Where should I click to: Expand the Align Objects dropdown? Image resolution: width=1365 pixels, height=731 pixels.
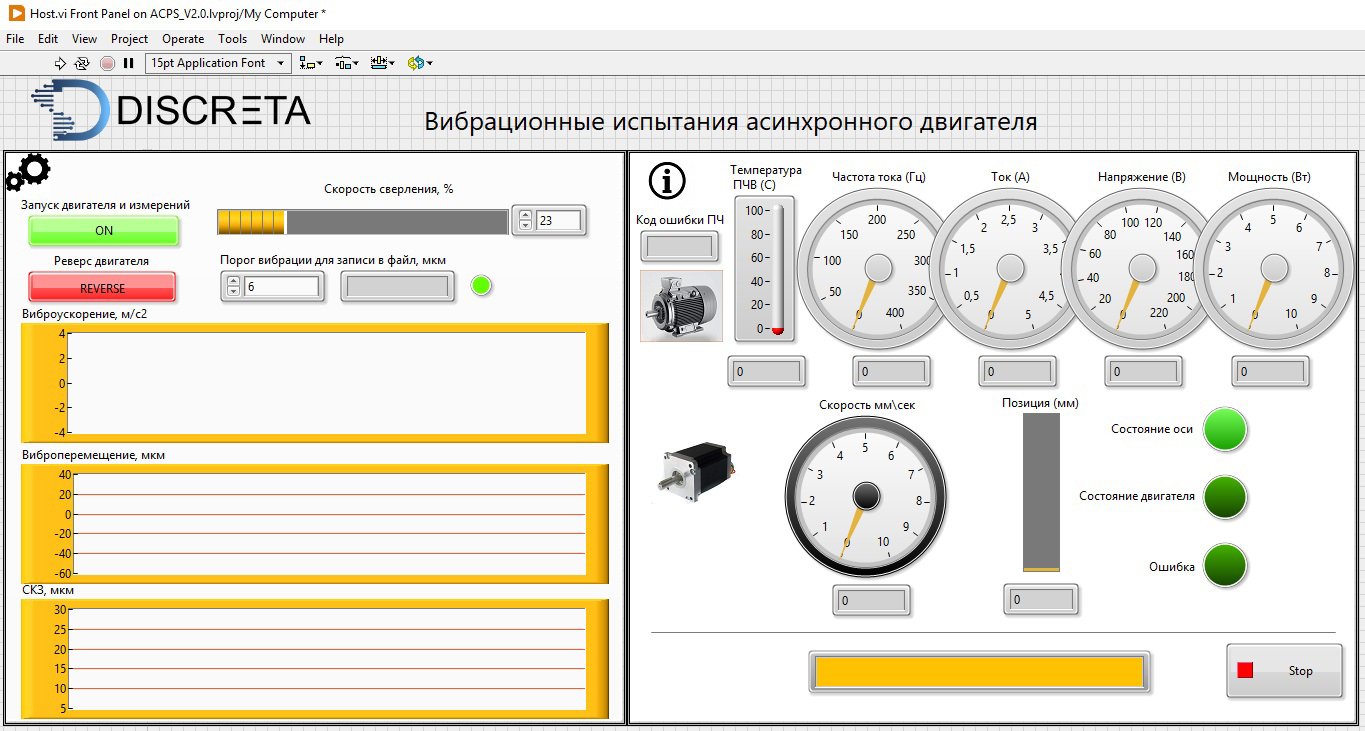310,63
